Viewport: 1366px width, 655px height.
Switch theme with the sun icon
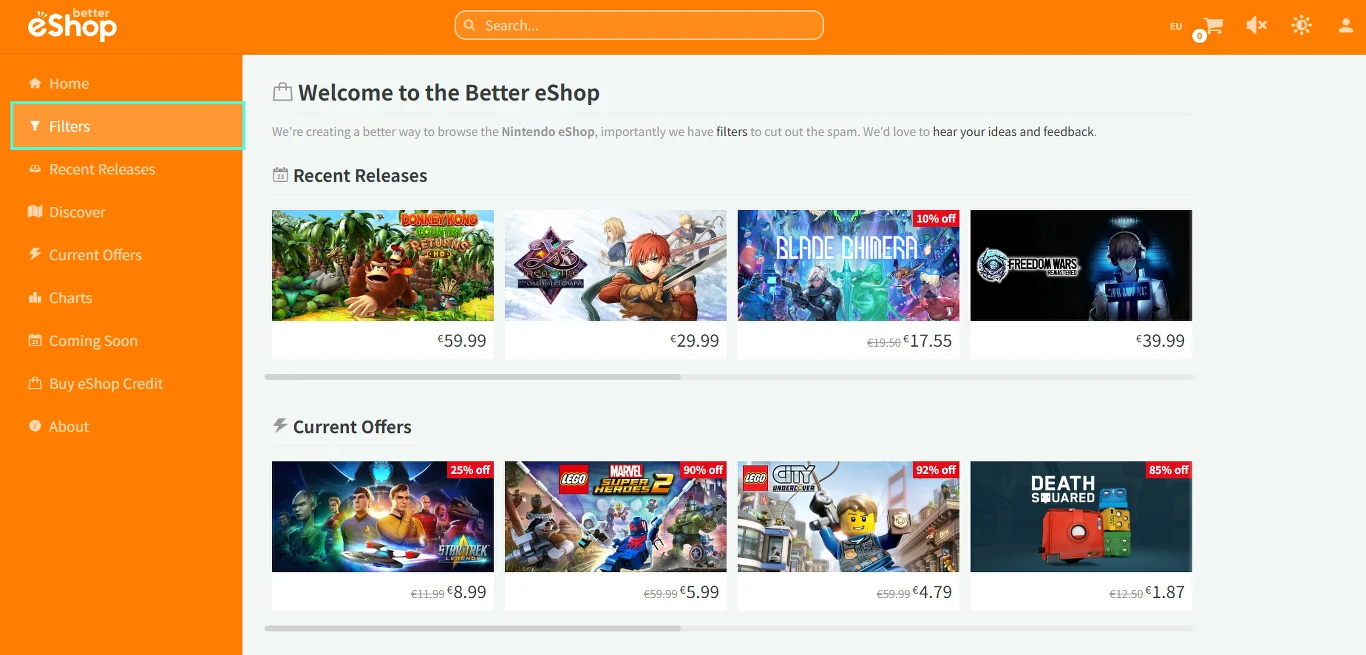tap(1301, 25)
